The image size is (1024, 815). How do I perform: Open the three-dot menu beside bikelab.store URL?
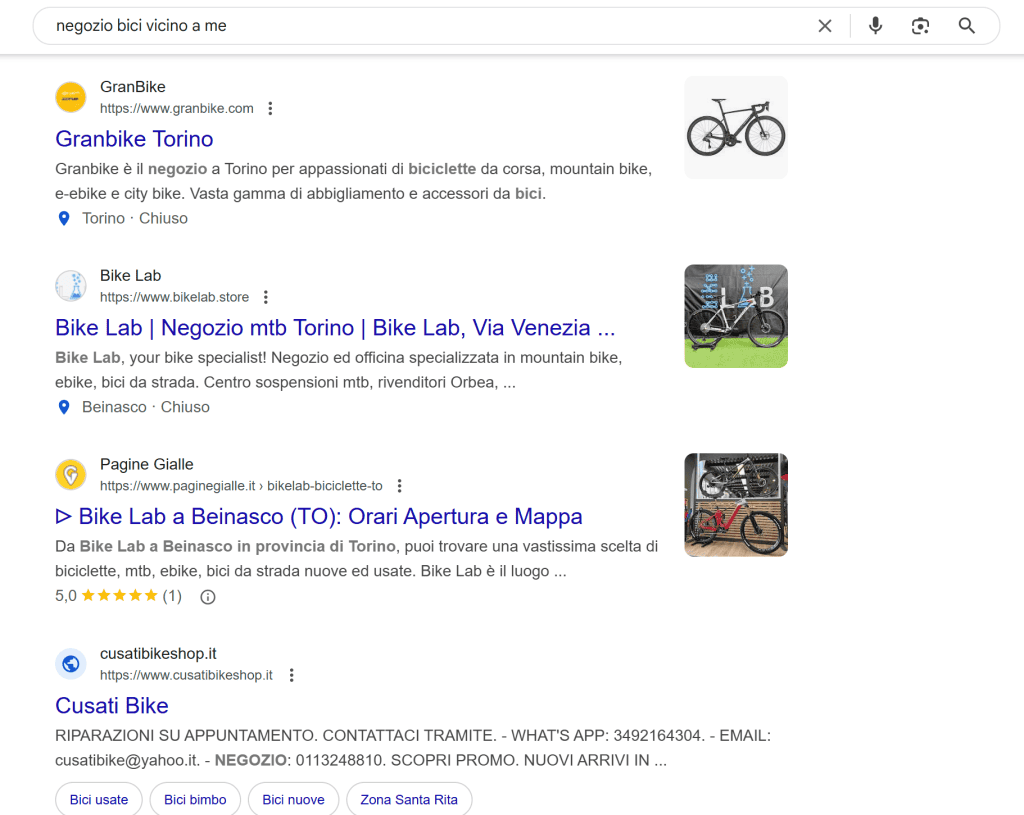[x=266, y=297]
